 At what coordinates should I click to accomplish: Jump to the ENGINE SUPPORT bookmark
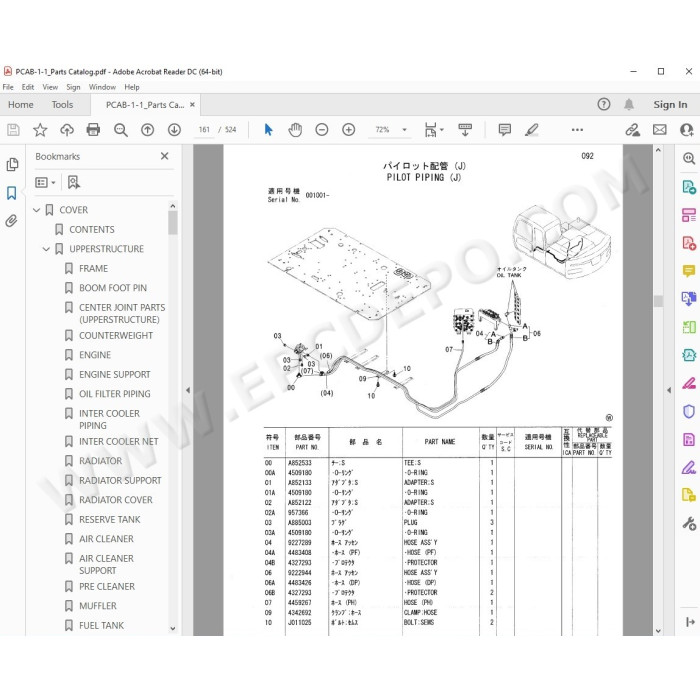click(114, 375)
